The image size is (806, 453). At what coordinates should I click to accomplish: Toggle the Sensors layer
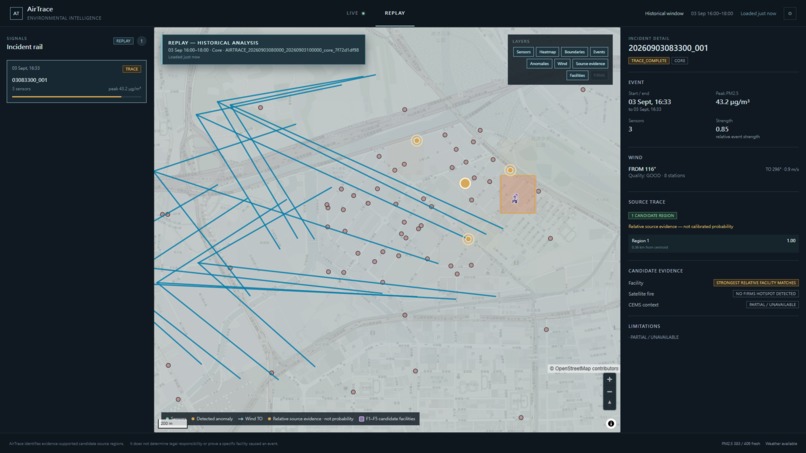click(523, 52)
